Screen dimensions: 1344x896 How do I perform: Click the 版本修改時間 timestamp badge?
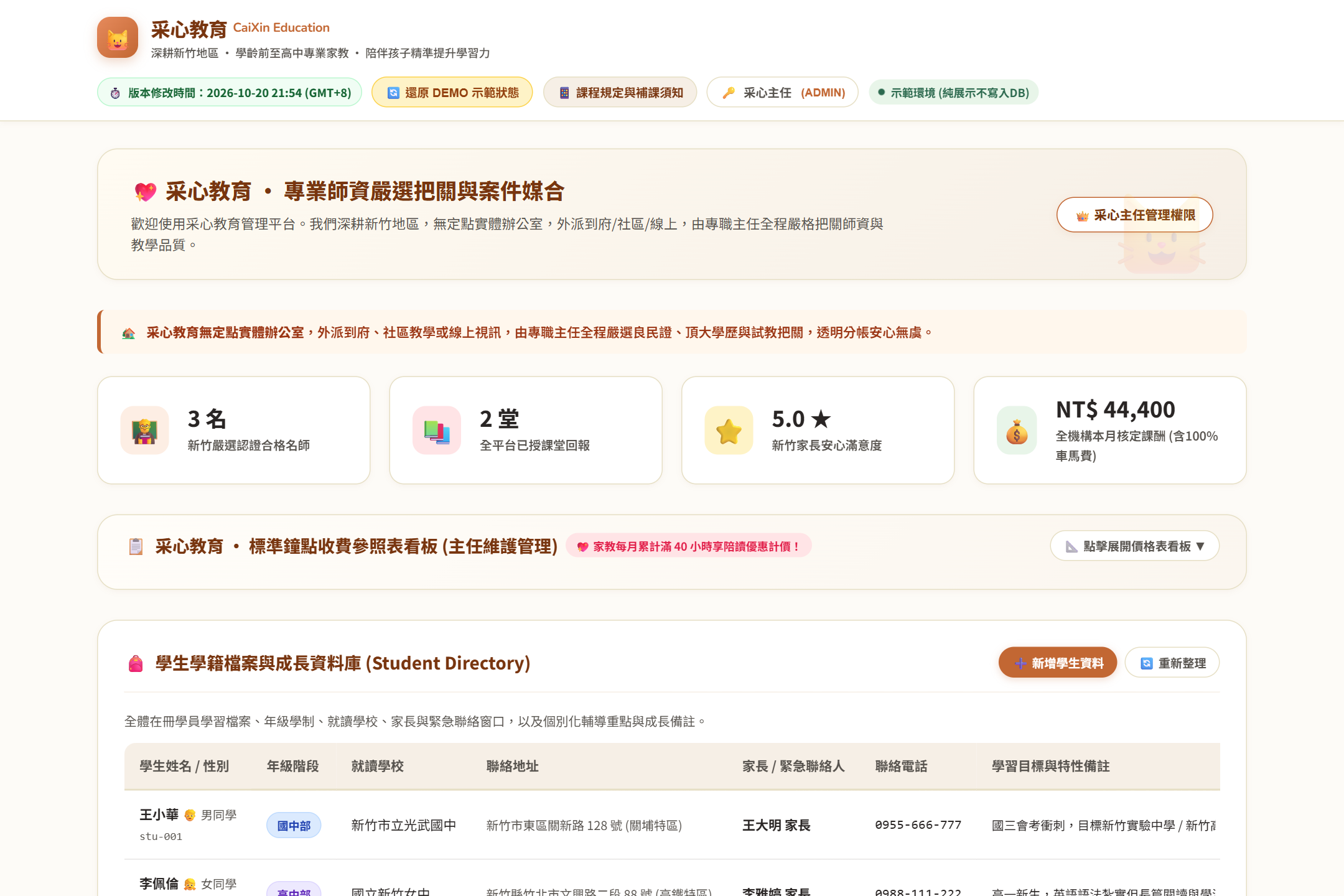(230, 92)
